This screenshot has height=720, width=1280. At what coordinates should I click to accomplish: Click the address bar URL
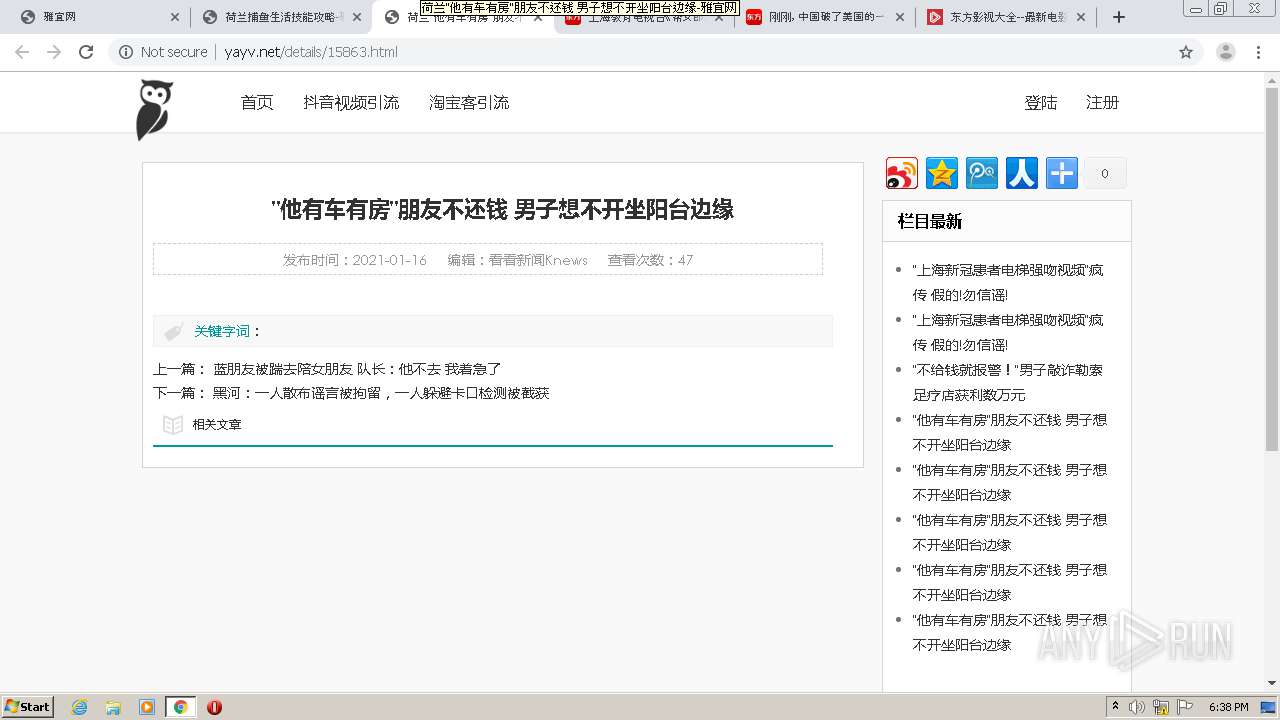(x=311, y=52)
